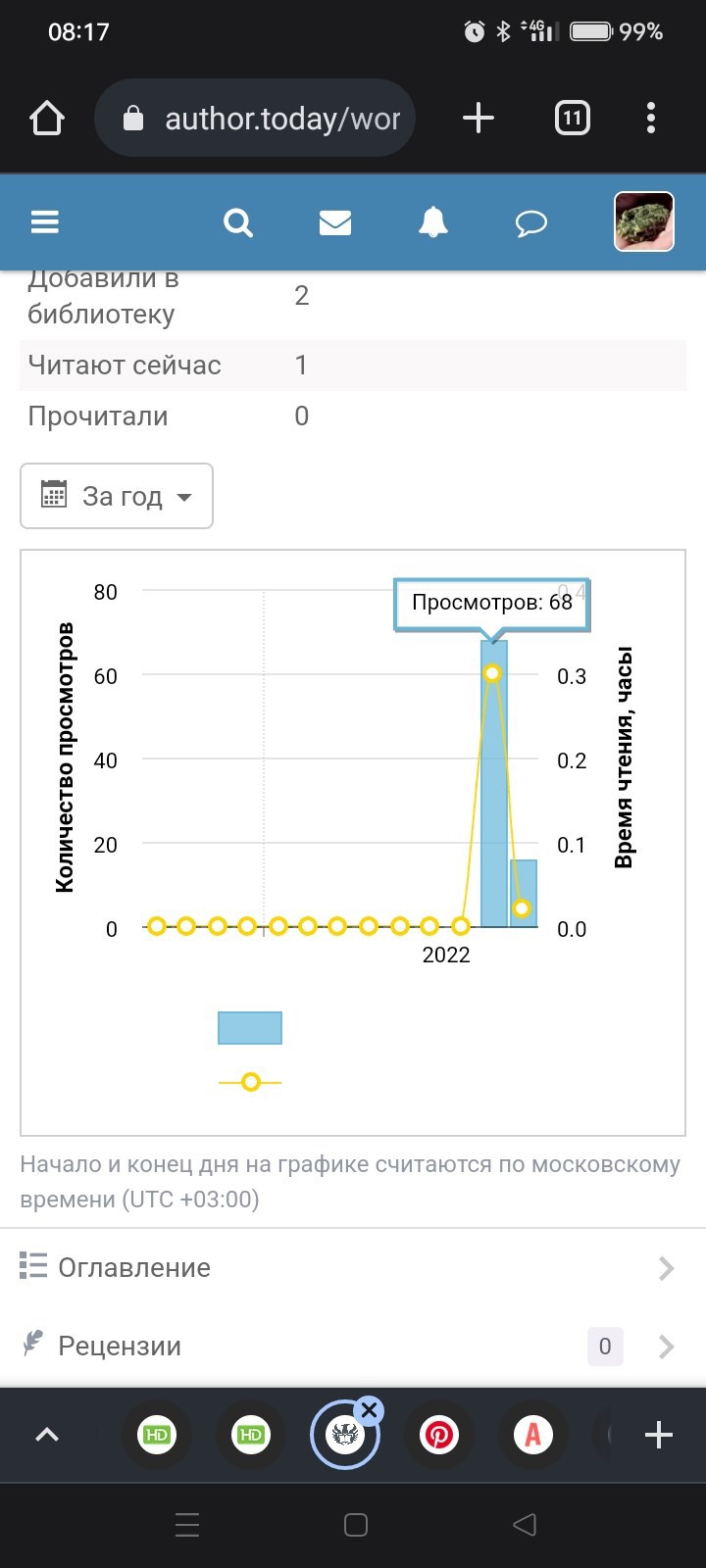Show the open tabs counter

click(x=572, y=119)
